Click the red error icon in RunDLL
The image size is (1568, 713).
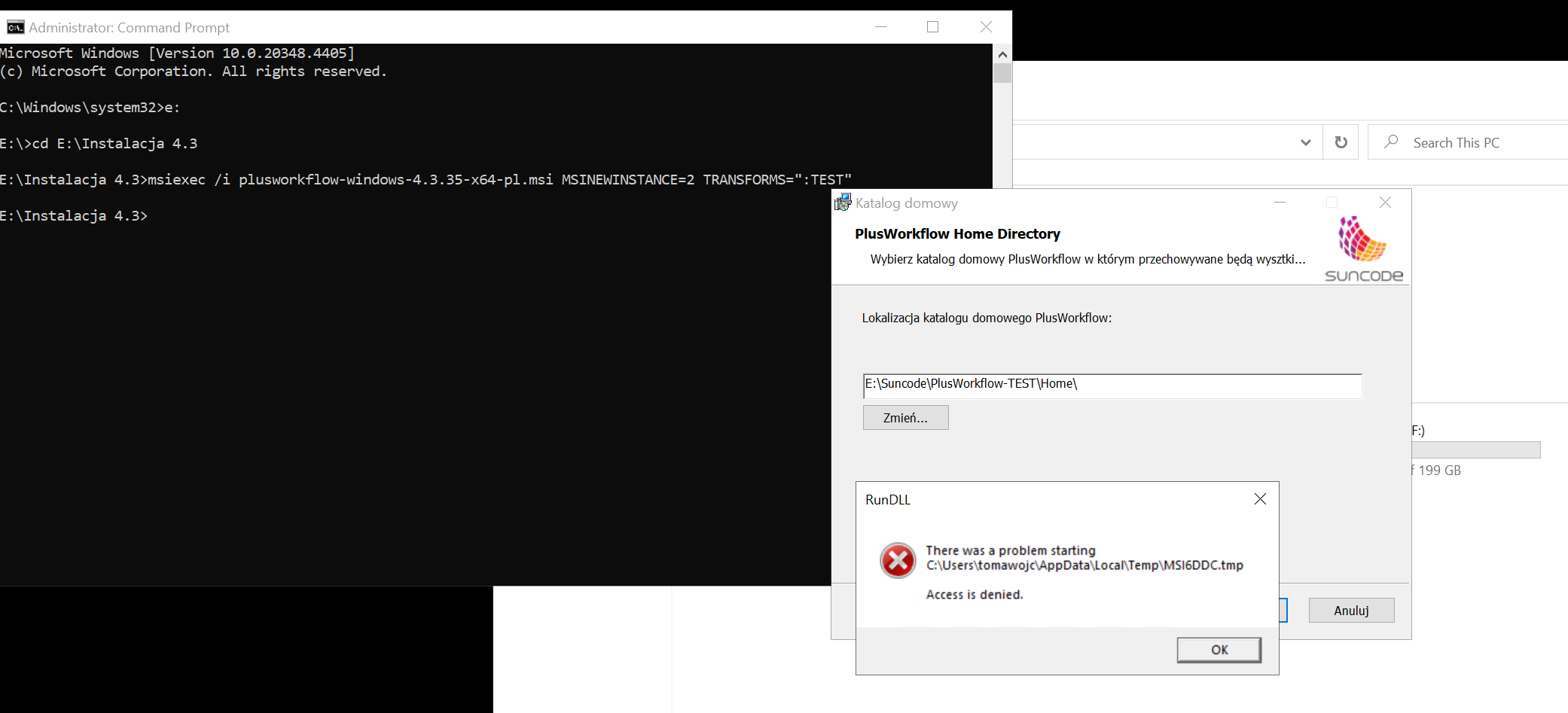coord(898,560)
